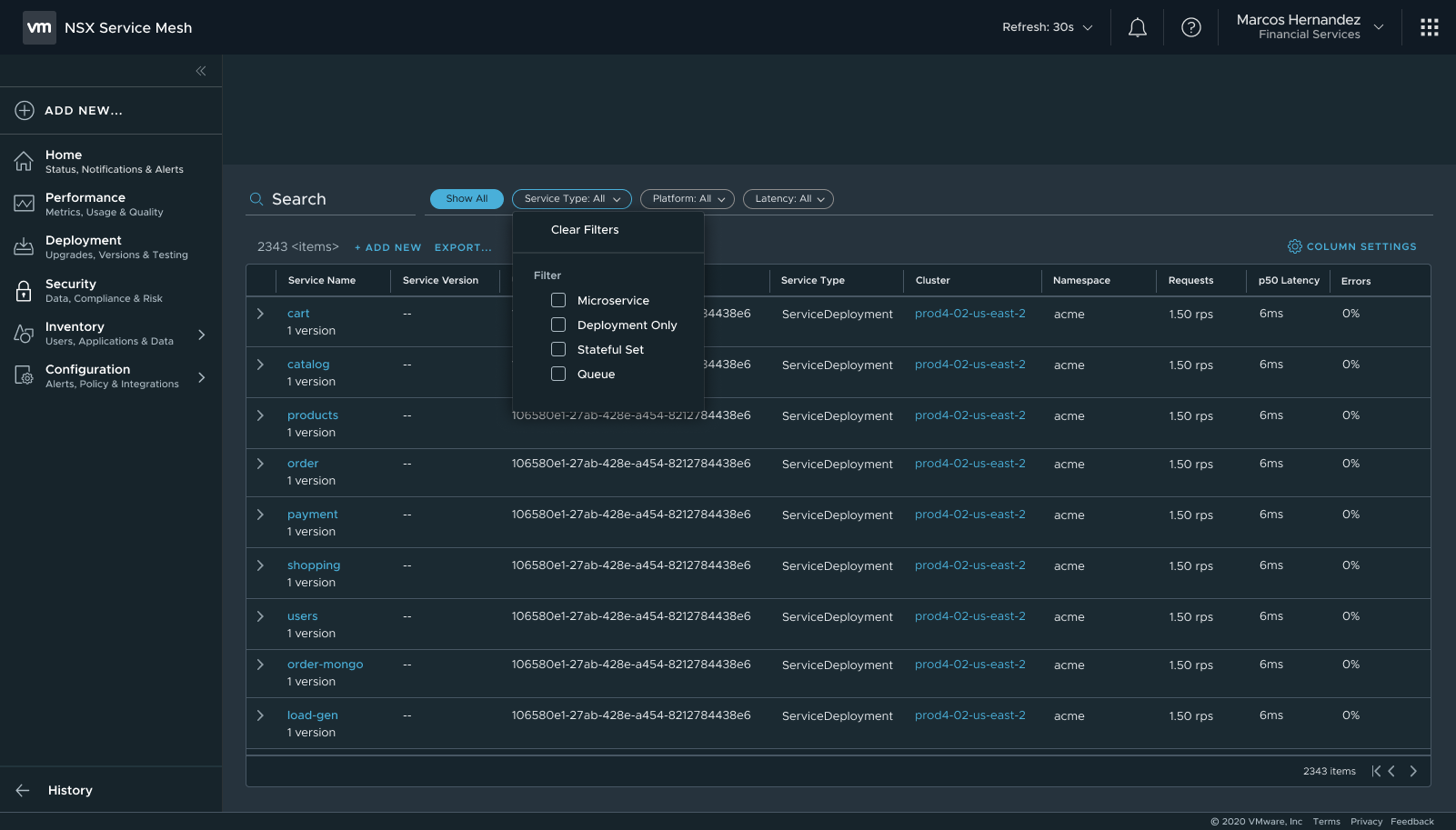
Task: Expand the products service row
Action: pos(260,415)
